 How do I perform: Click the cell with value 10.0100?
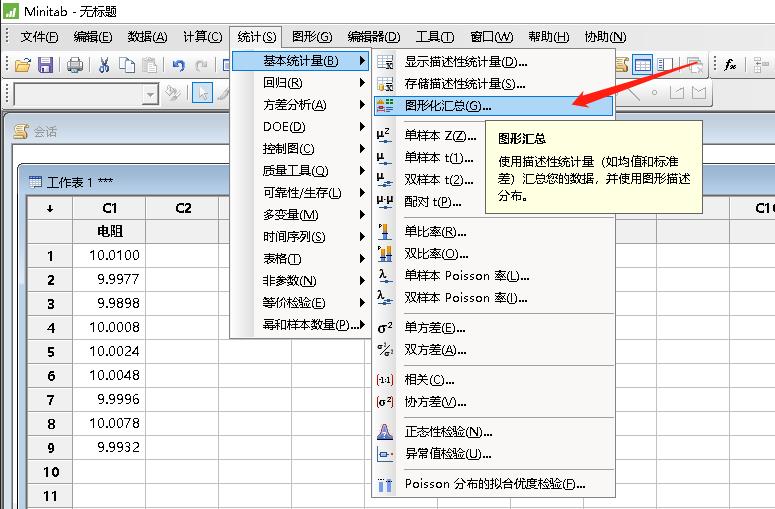coord(109,255)
